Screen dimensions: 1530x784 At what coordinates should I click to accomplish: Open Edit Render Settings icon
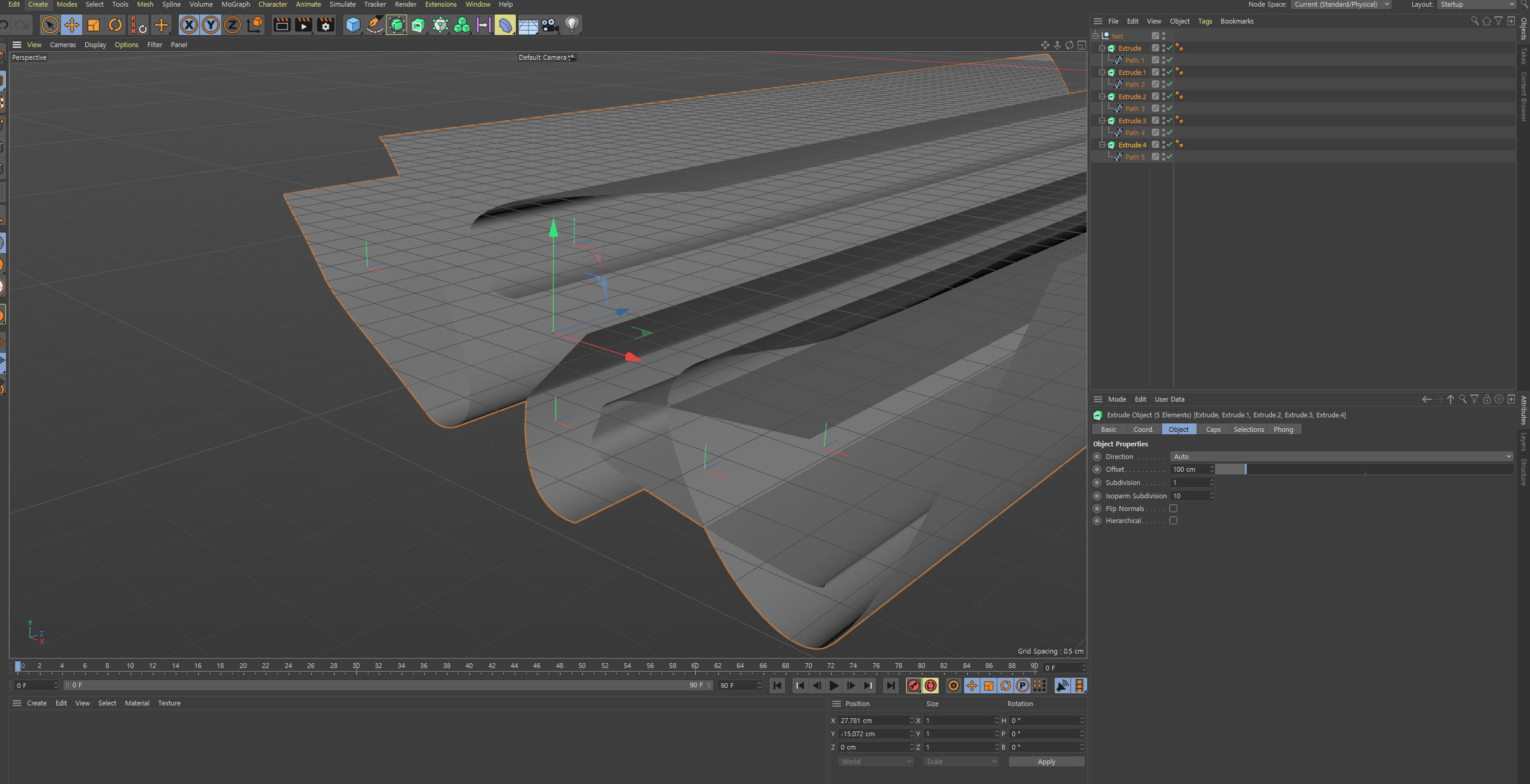tap(326, 25)
